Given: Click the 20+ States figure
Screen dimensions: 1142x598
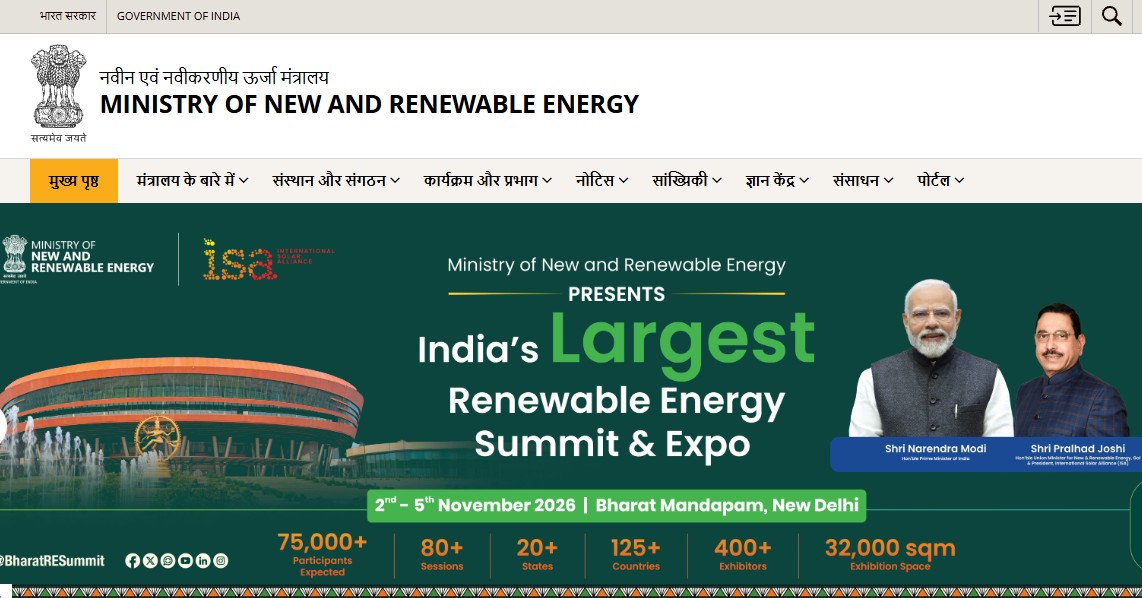Looking at the screenshot, I should tap(537, 554).
